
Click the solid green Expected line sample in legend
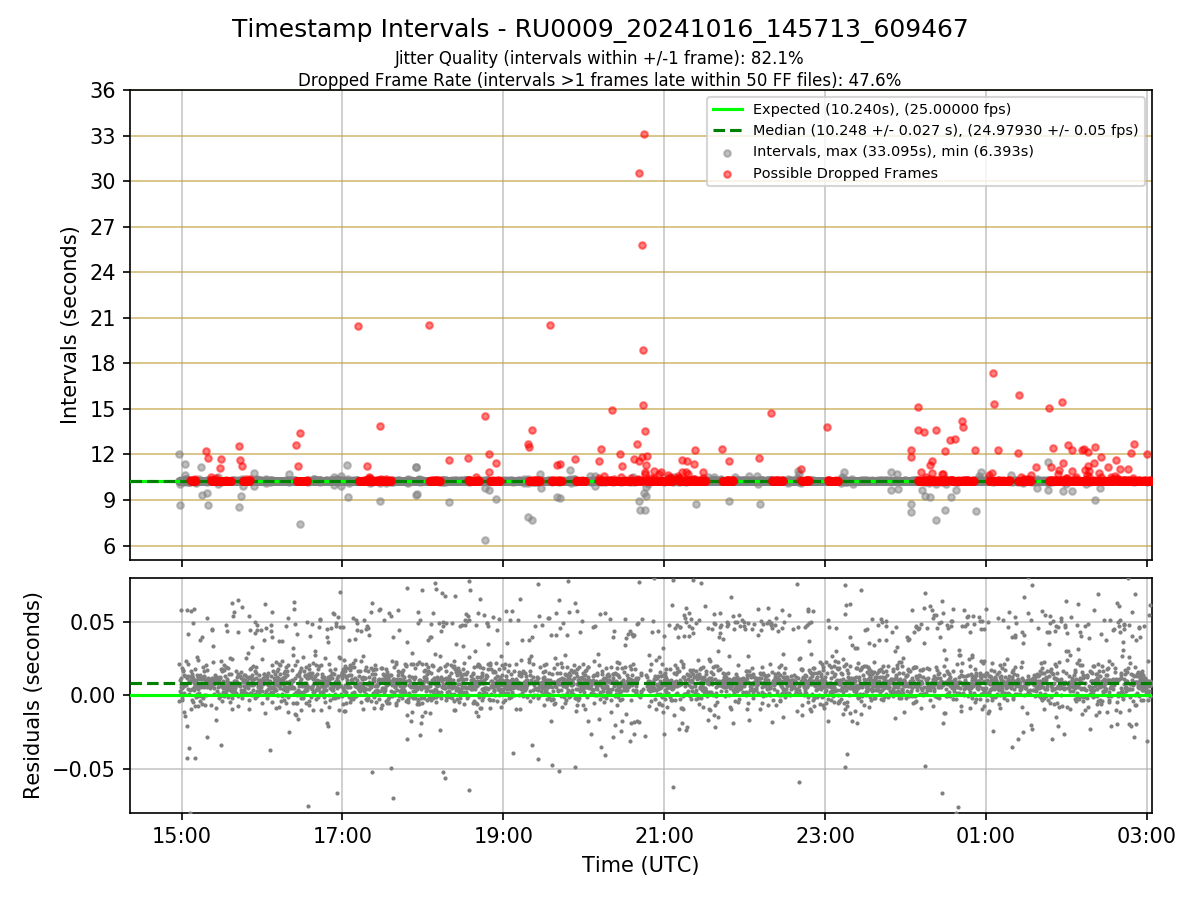(727, 109)
